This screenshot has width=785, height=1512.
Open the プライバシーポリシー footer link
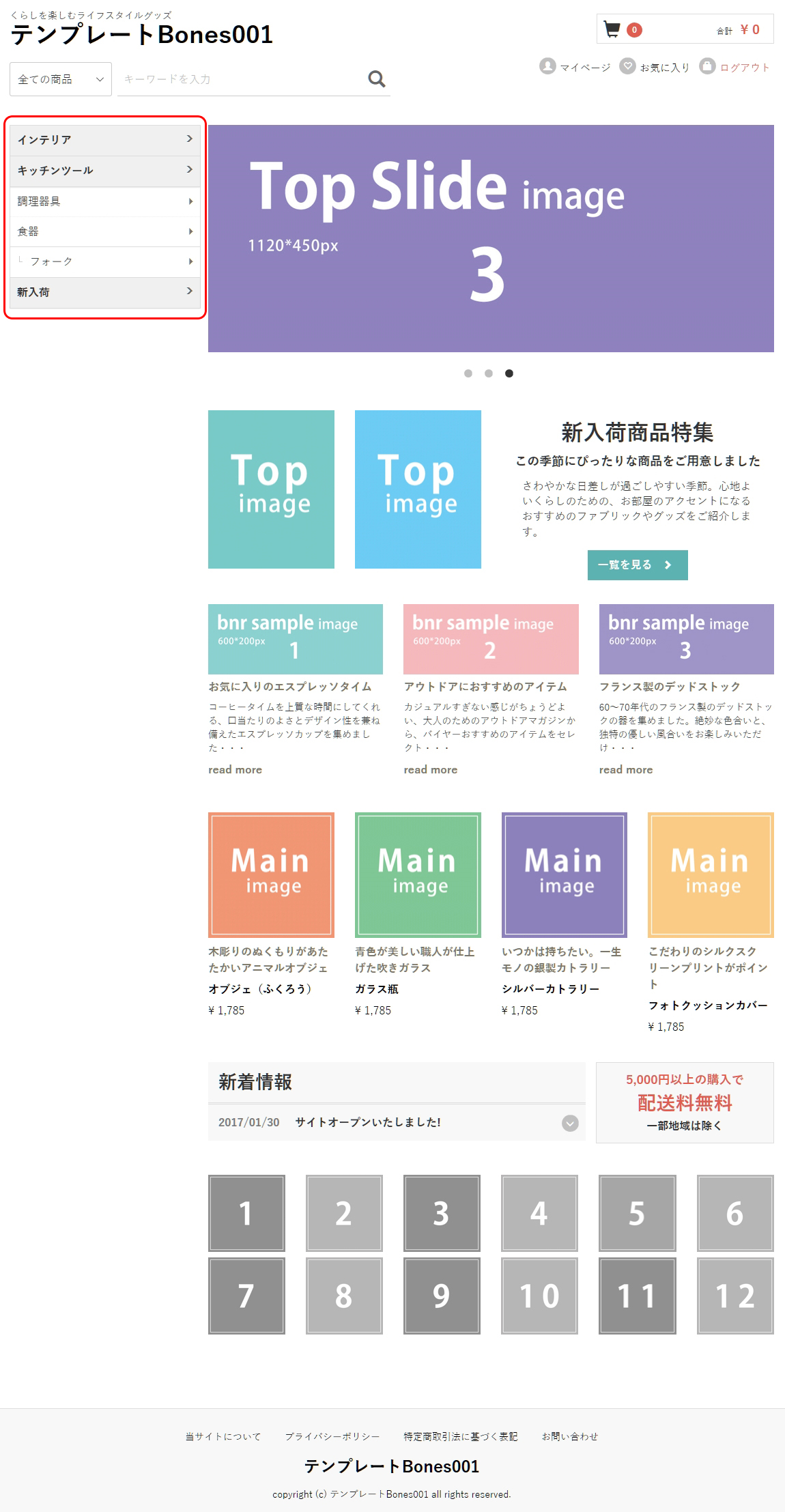(332, 1436)
